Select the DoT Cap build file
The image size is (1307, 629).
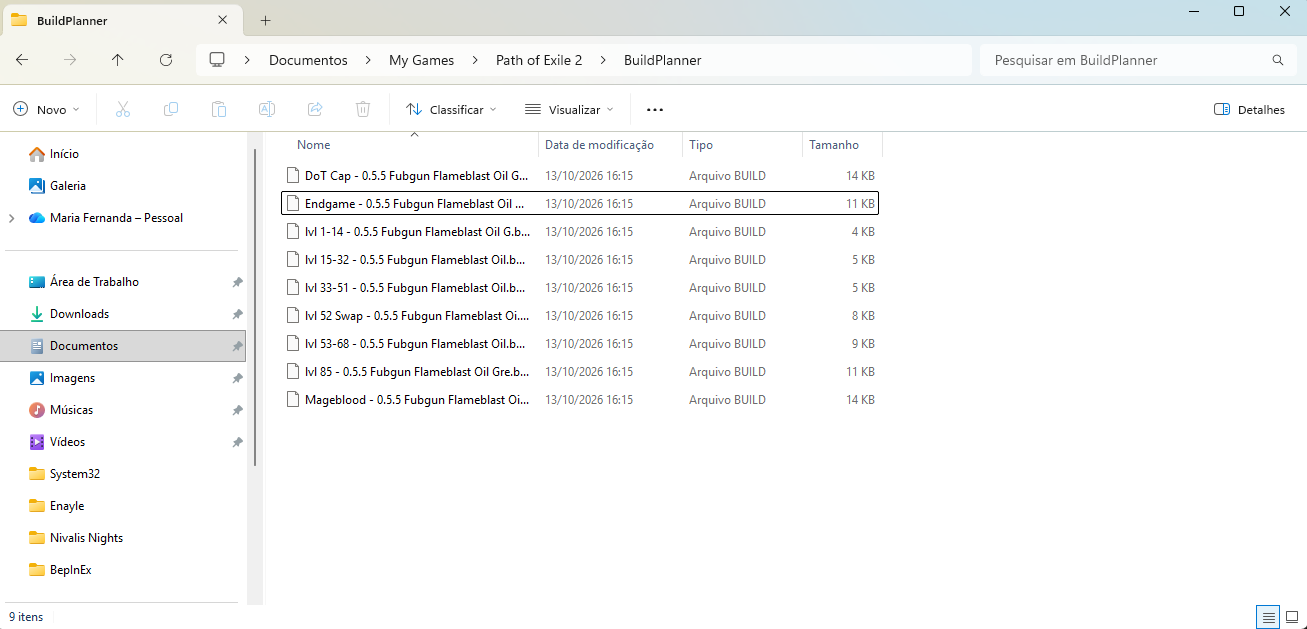click(580, 176)
